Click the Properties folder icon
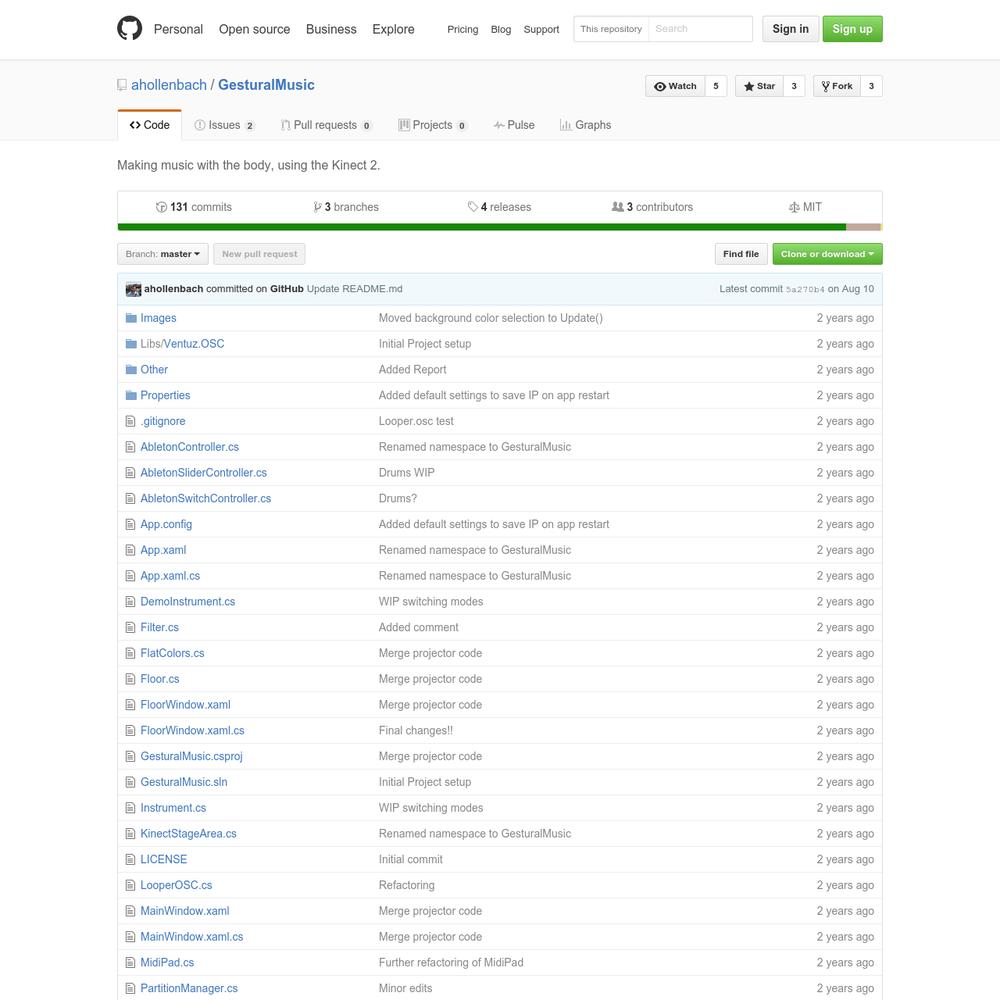 pos(131,395)
